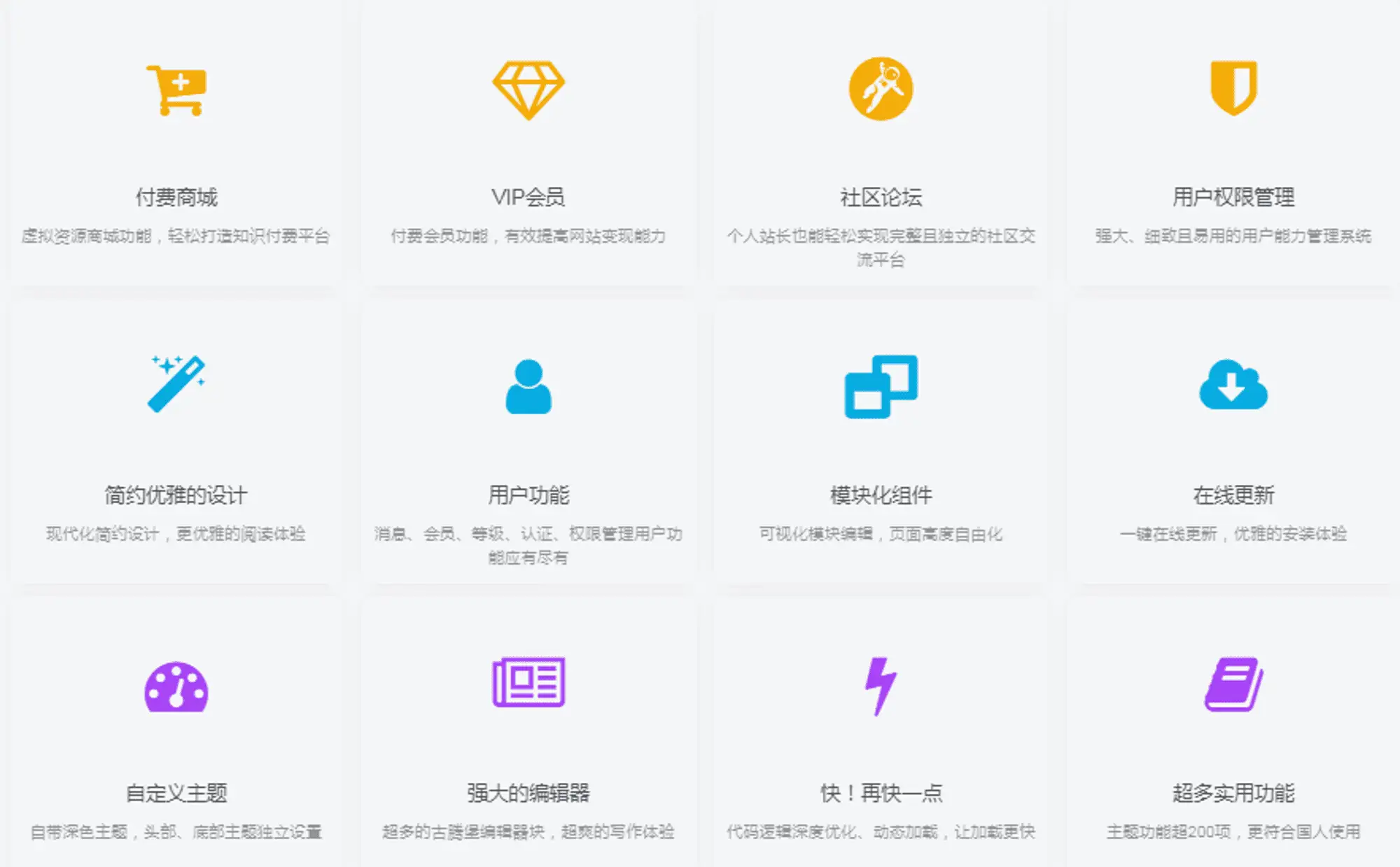
Task: Click the blue magic wand icon
Action: (176, 383)
